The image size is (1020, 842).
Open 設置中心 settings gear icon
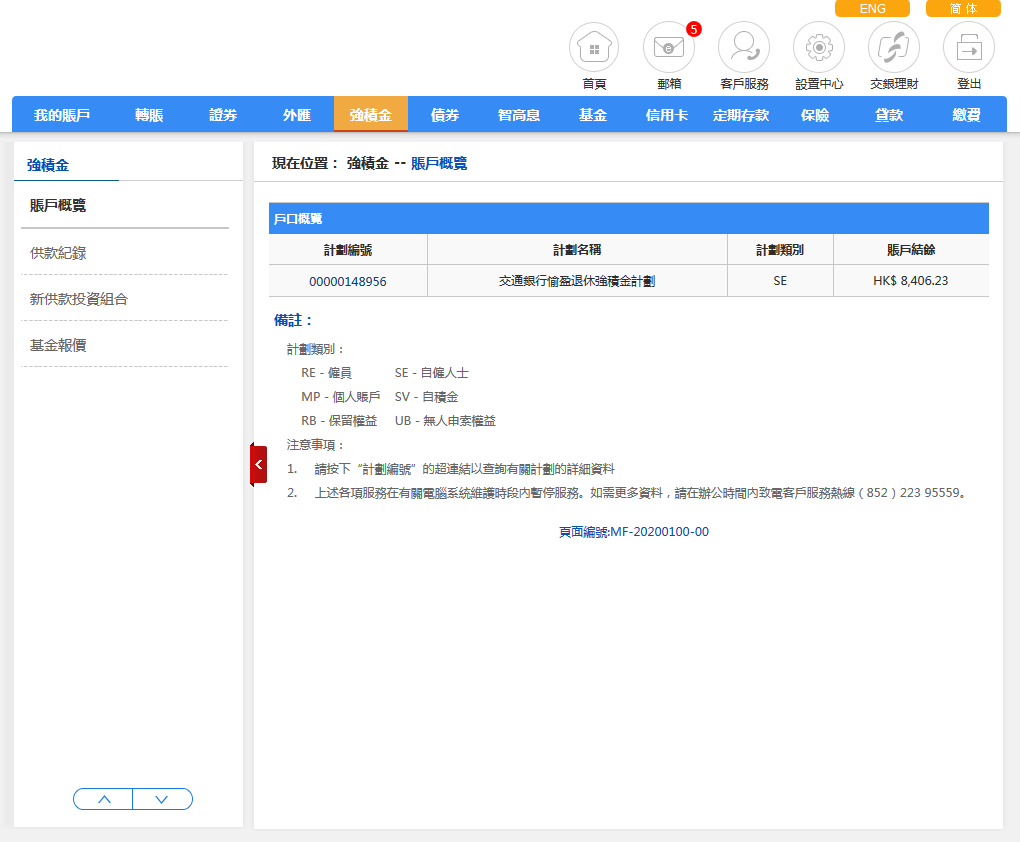tap(819, 48)
